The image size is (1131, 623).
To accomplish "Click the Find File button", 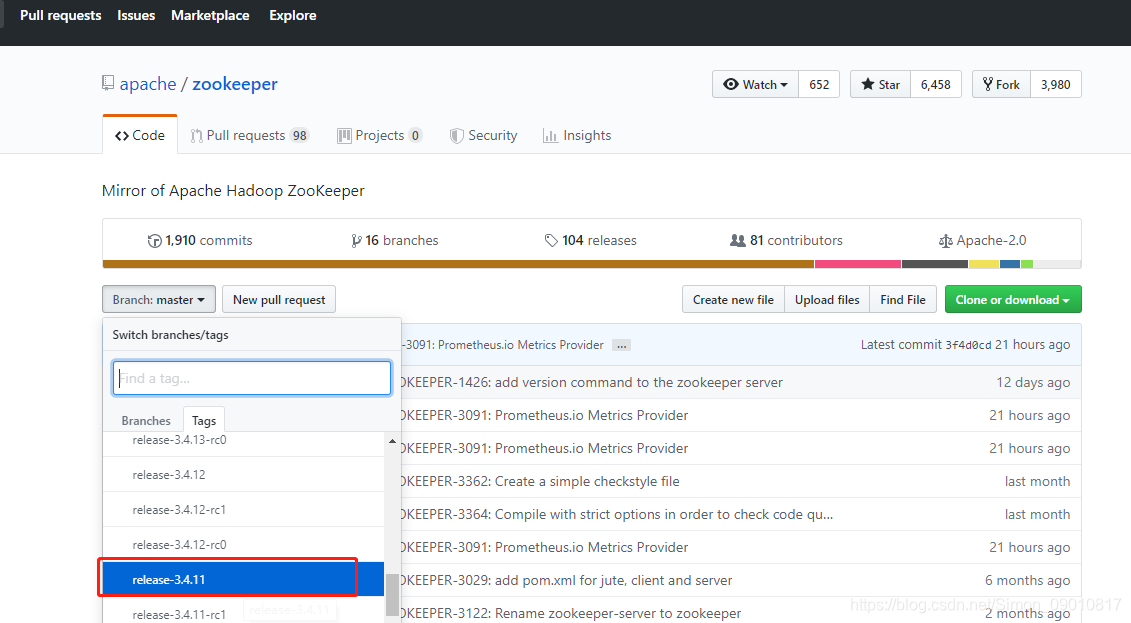I will tap(903, 299).
